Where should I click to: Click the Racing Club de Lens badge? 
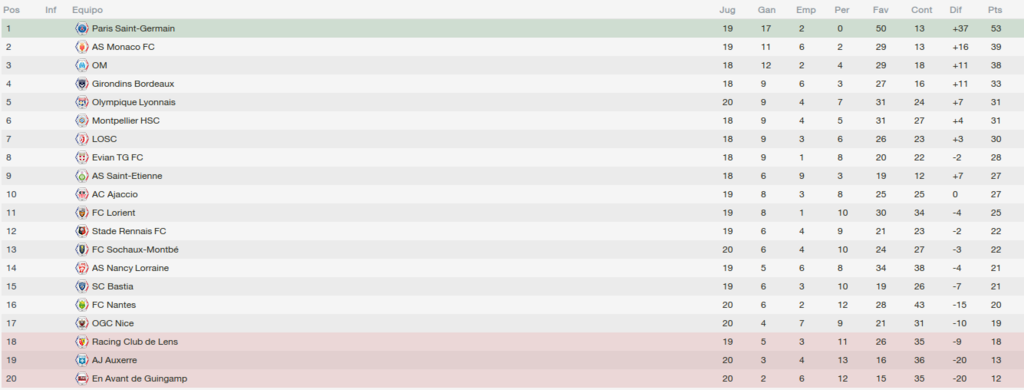(x=82, y=341)
